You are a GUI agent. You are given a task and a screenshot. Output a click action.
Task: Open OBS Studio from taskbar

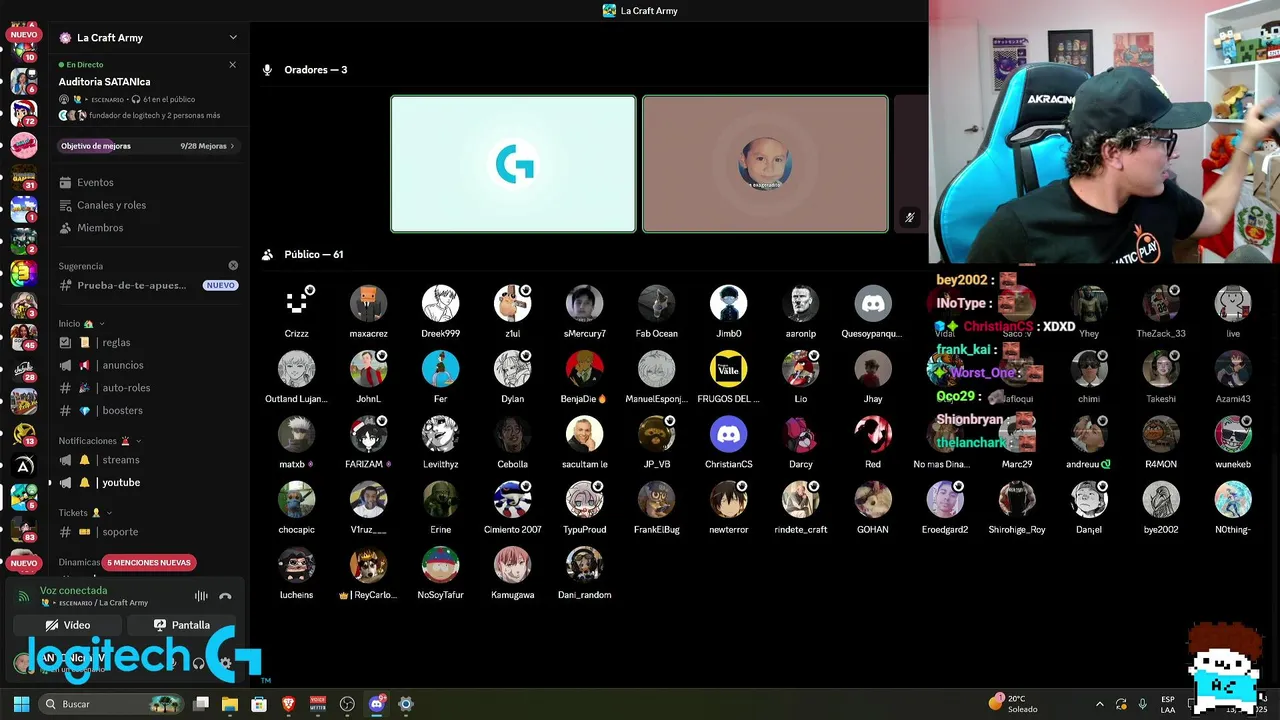(x=347, y=704)
